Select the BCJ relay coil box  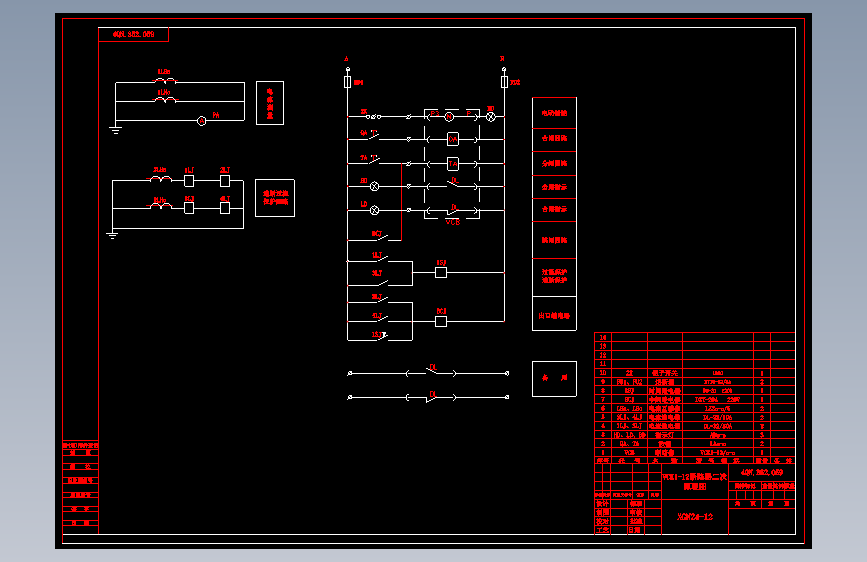point(441,321)
